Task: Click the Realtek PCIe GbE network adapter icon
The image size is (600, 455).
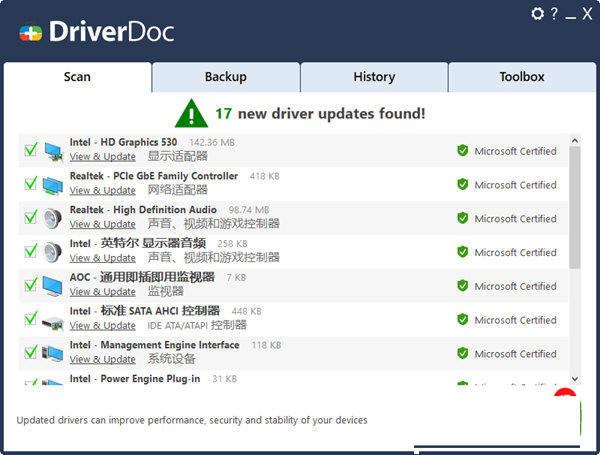Action: click(53, 186)
